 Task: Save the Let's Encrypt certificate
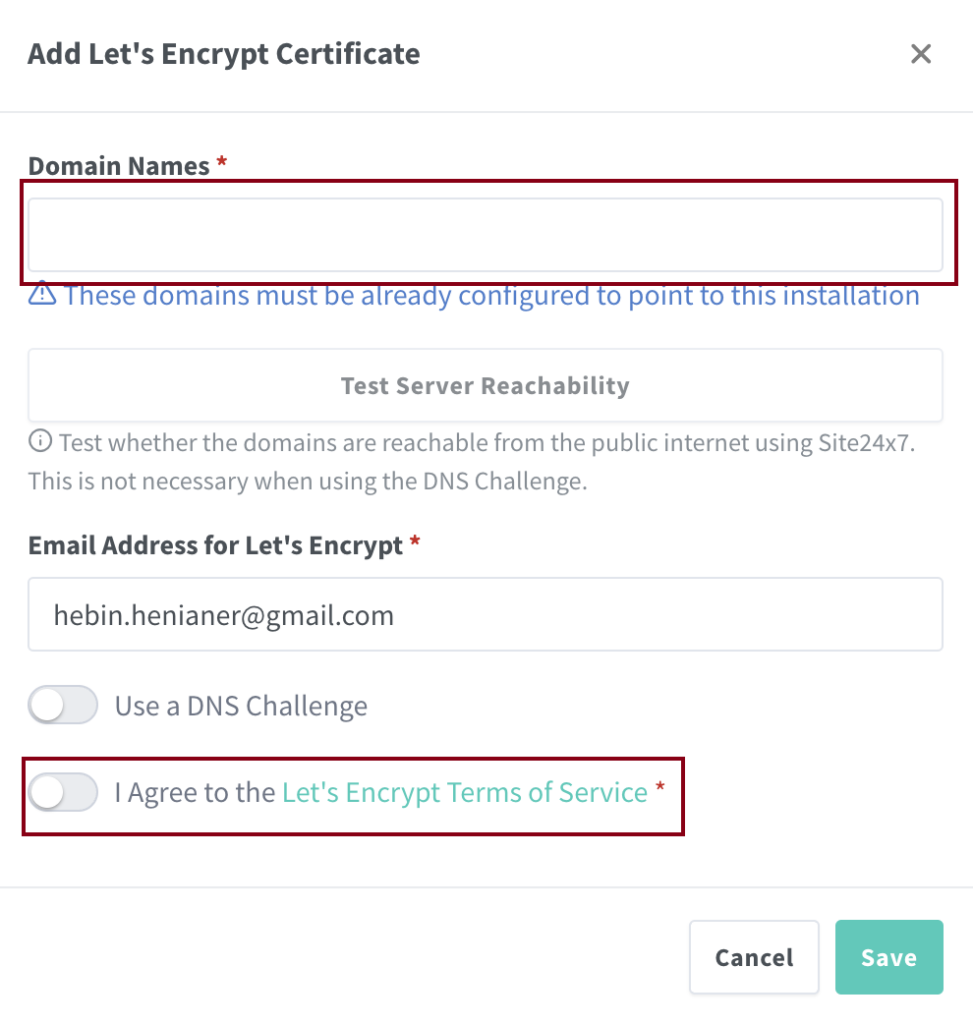(x=889, y=957)
